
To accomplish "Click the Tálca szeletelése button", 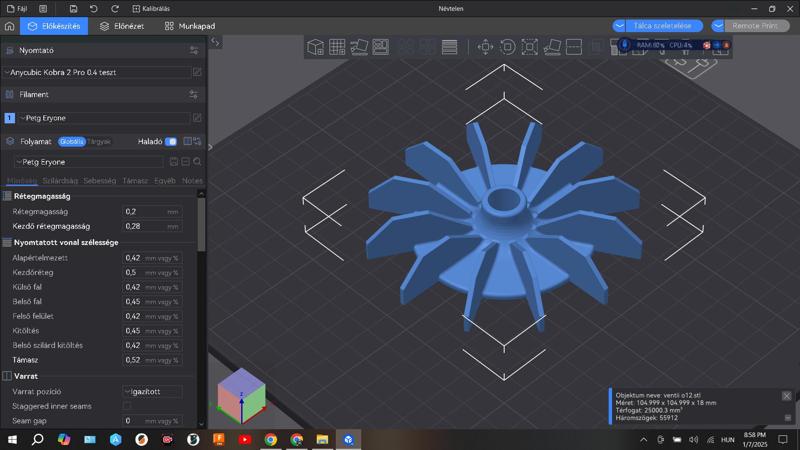I will [x=663, y=26].
